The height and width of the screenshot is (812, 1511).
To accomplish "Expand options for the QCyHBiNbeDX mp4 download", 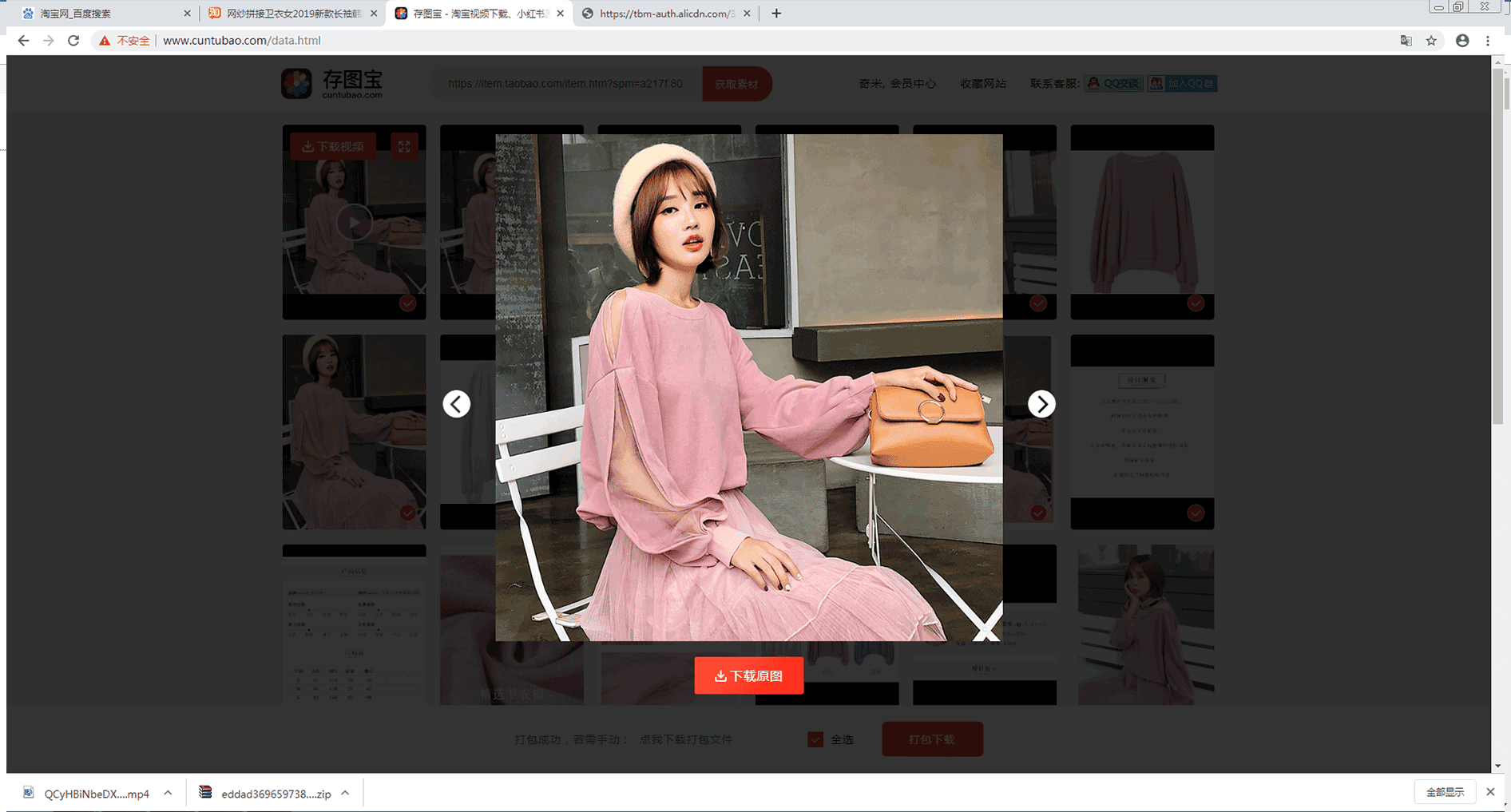I will point(168,793).
